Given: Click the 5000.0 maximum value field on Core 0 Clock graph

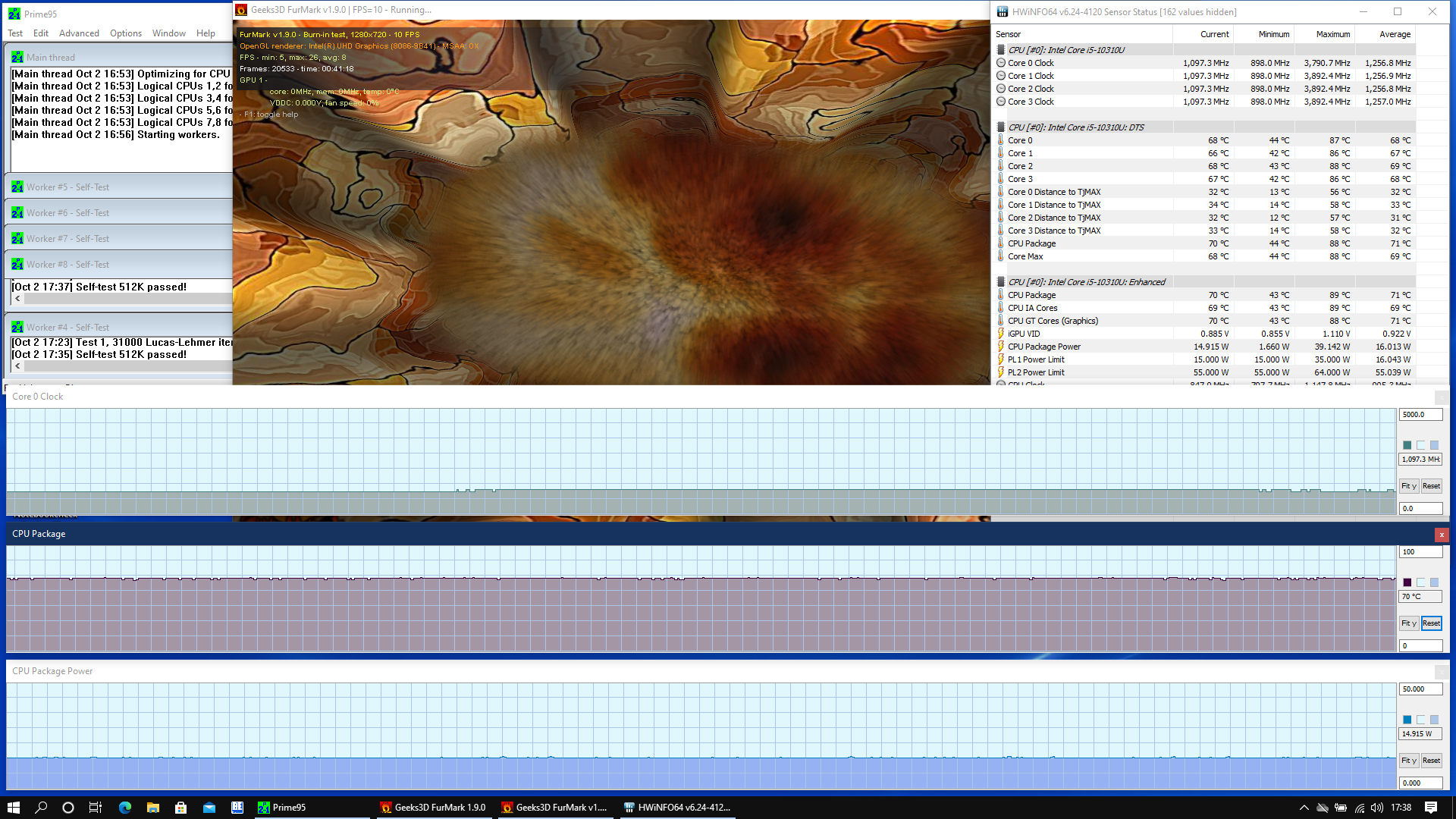Looking at the screenshot, I should pos(1420,415).
